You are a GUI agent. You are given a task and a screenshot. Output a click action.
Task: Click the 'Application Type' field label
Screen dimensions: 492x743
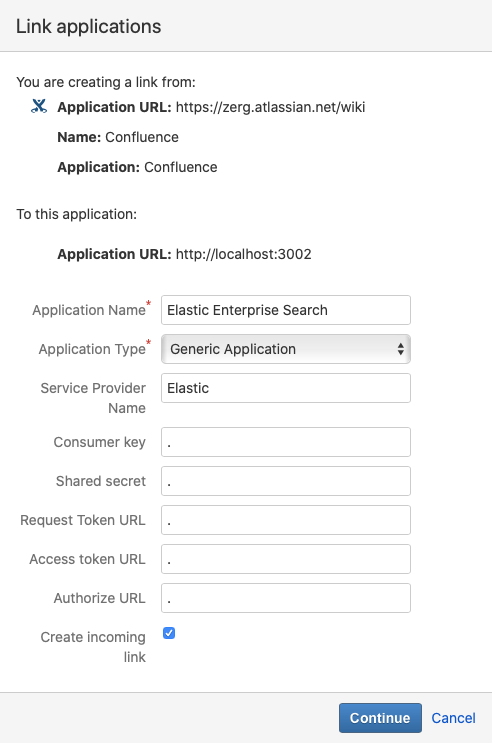click(92, 349)
